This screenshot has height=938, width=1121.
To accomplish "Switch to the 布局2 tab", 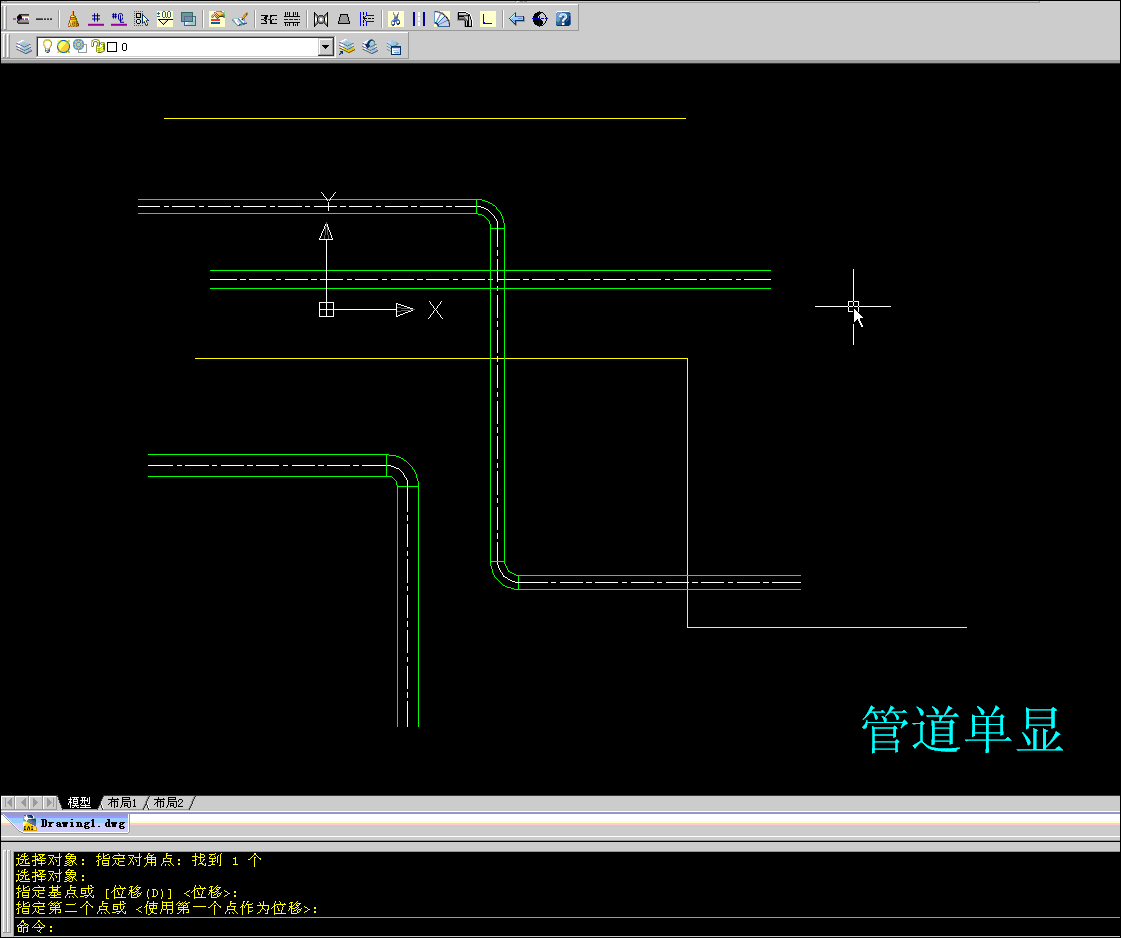I will click(169, 803).
